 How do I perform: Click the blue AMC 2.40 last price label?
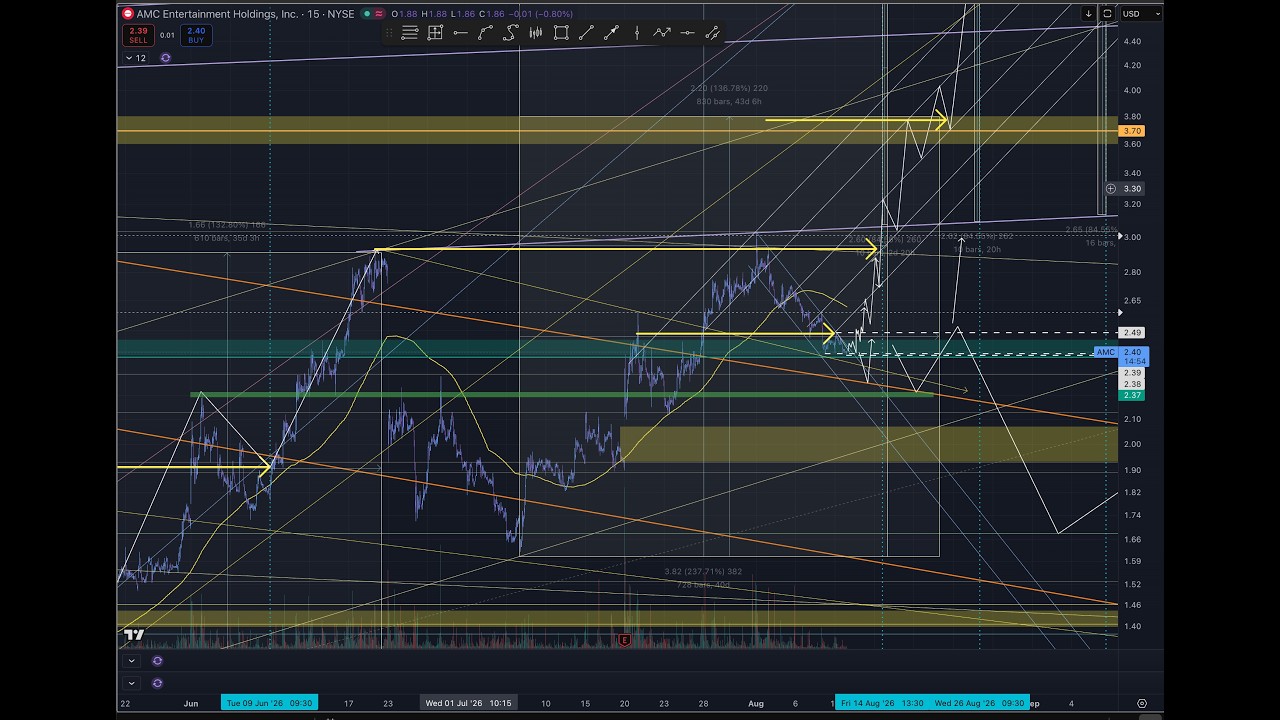coord(1122,357)
